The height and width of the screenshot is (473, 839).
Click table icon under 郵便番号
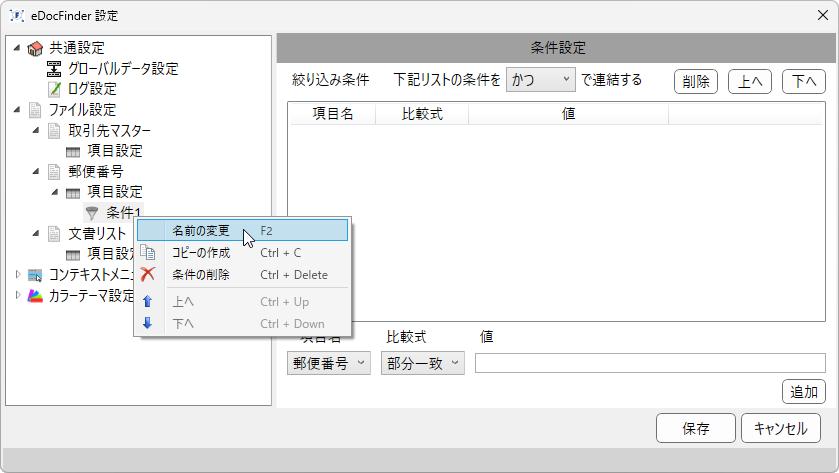(x=73, y=193)
